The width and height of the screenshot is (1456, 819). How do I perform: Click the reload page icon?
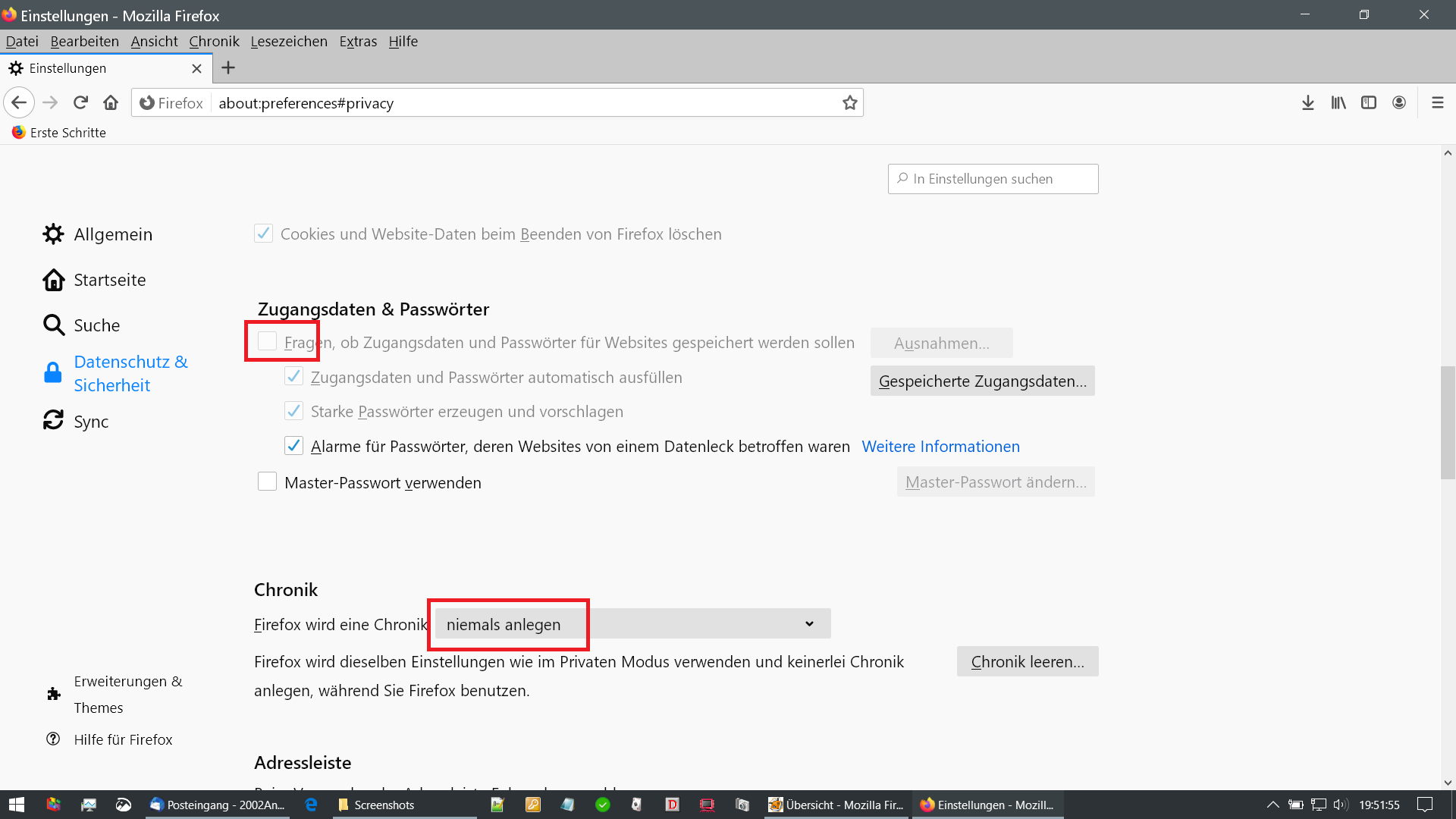pyautogui.click(x=80, y=102)
